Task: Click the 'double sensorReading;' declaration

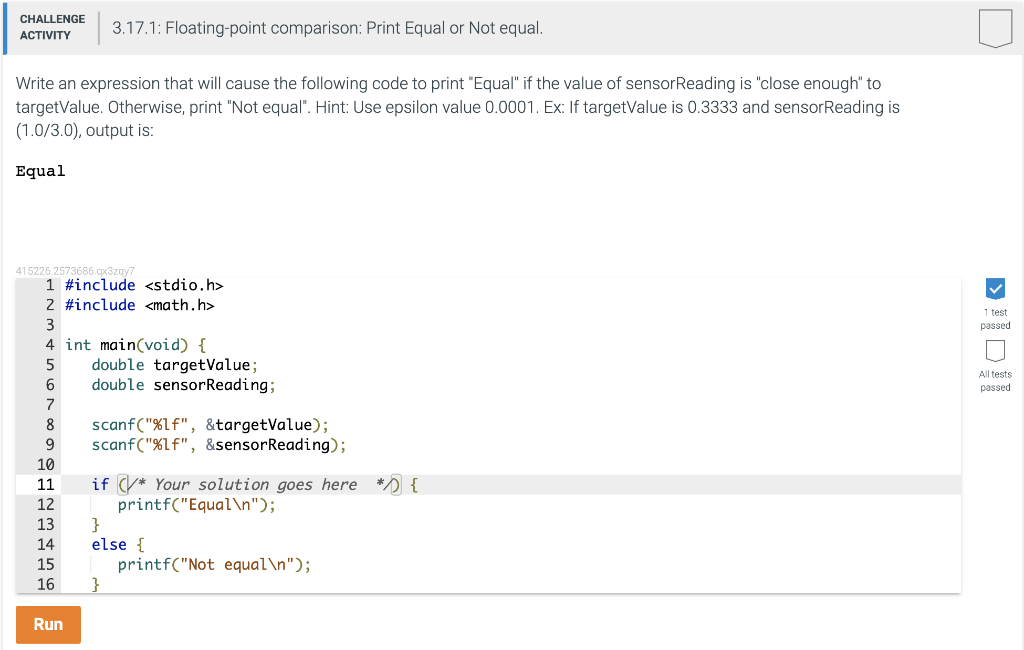Action: coord(184,385)
